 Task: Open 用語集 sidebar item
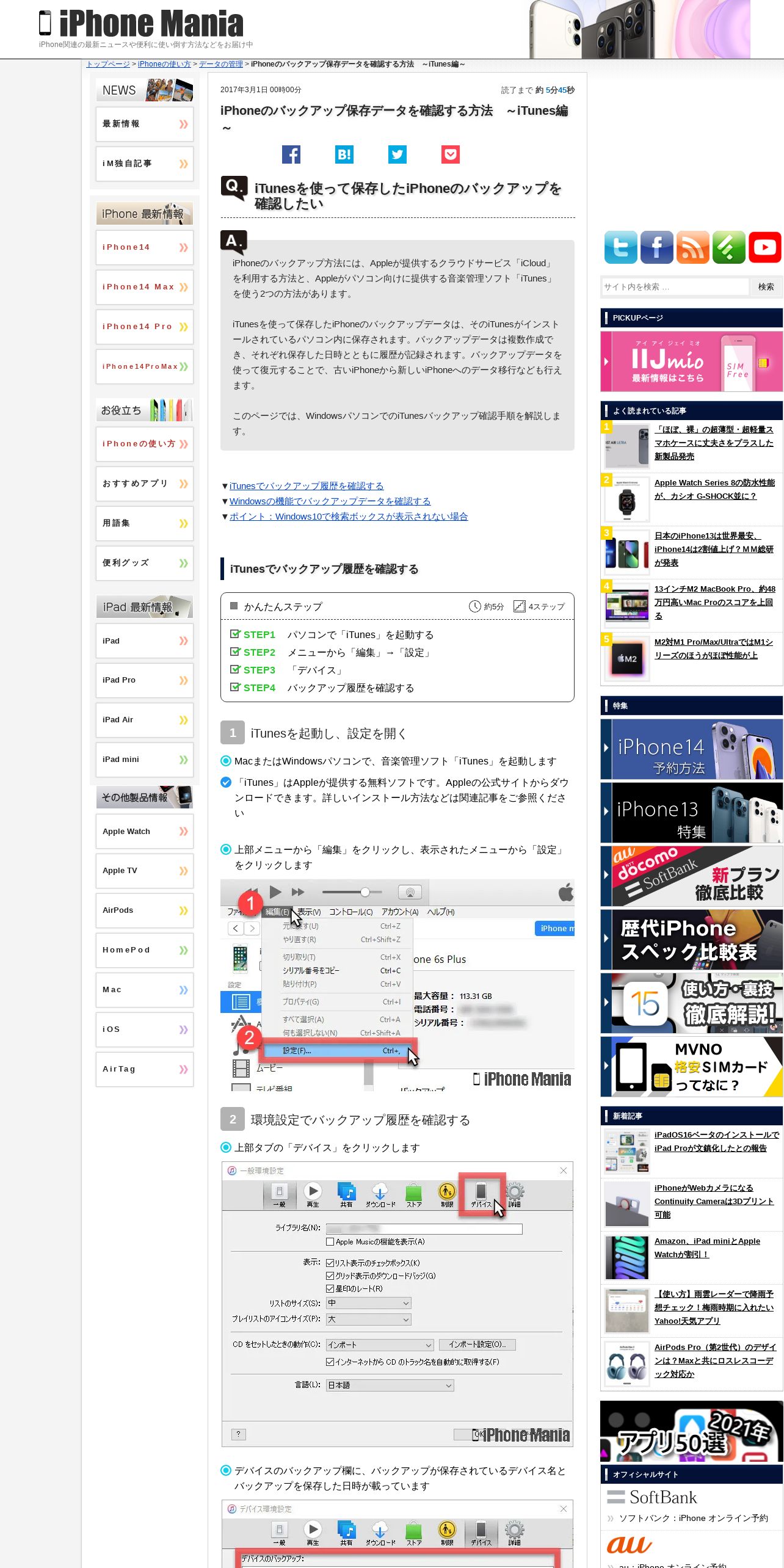click(x=145, y=523)
